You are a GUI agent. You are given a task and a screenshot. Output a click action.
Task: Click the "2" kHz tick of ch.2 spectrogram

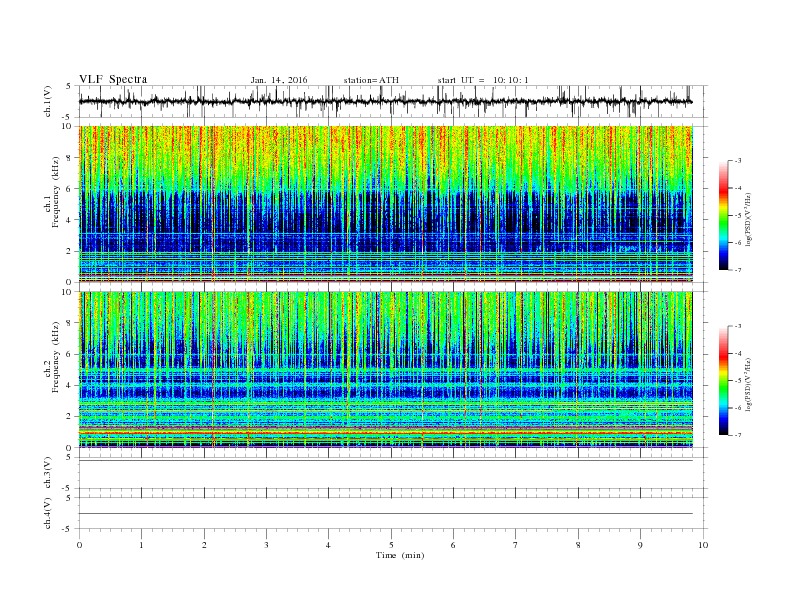point(70,417)
